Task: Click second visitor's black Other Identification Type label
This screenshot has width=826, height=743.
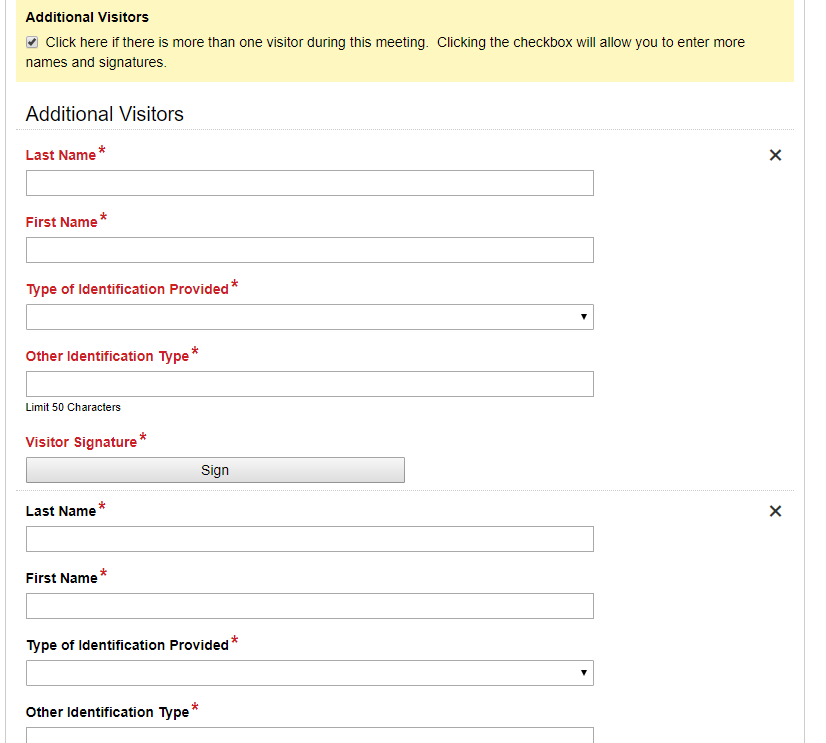Action: click(x=107, y=712)
